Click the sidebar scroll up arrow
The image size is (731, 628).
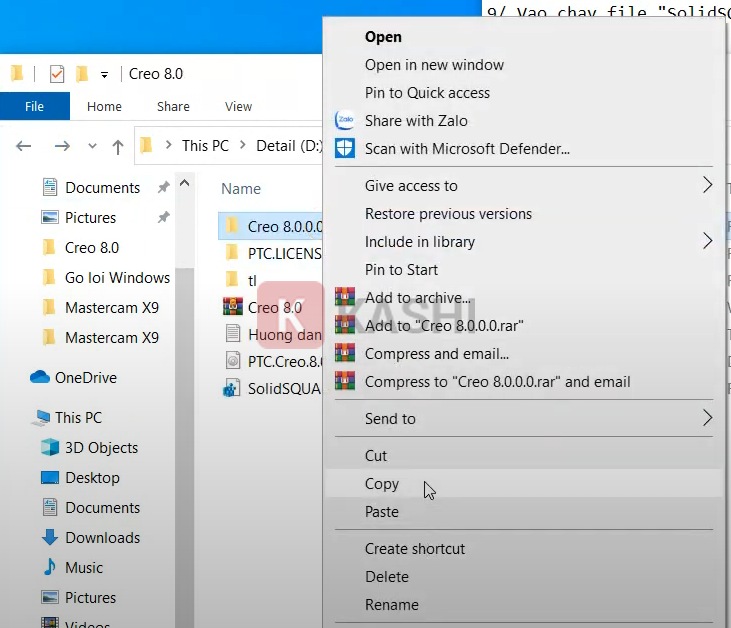pos(185,183)
